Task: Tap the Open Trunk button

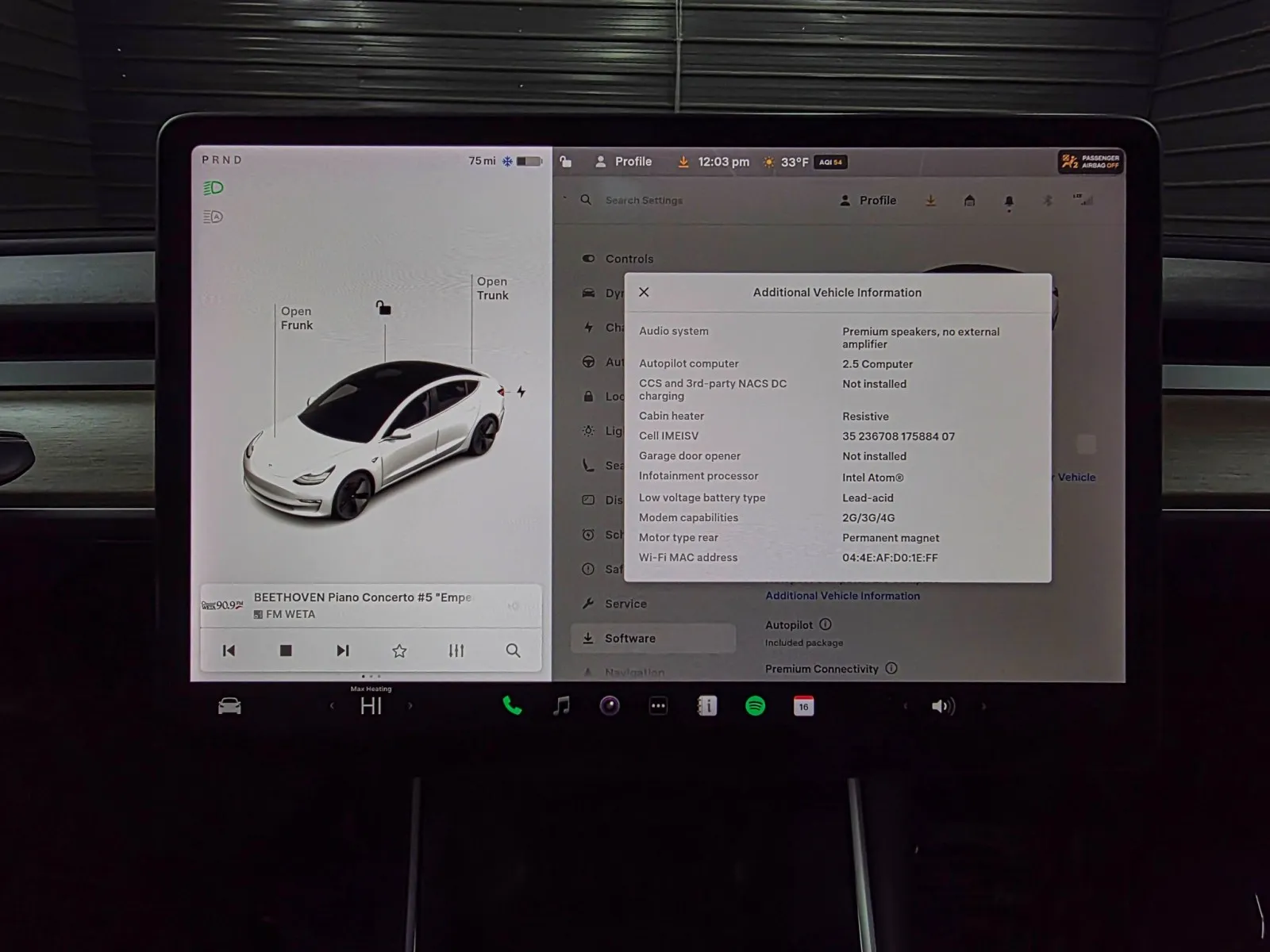Action: point(492,288)
